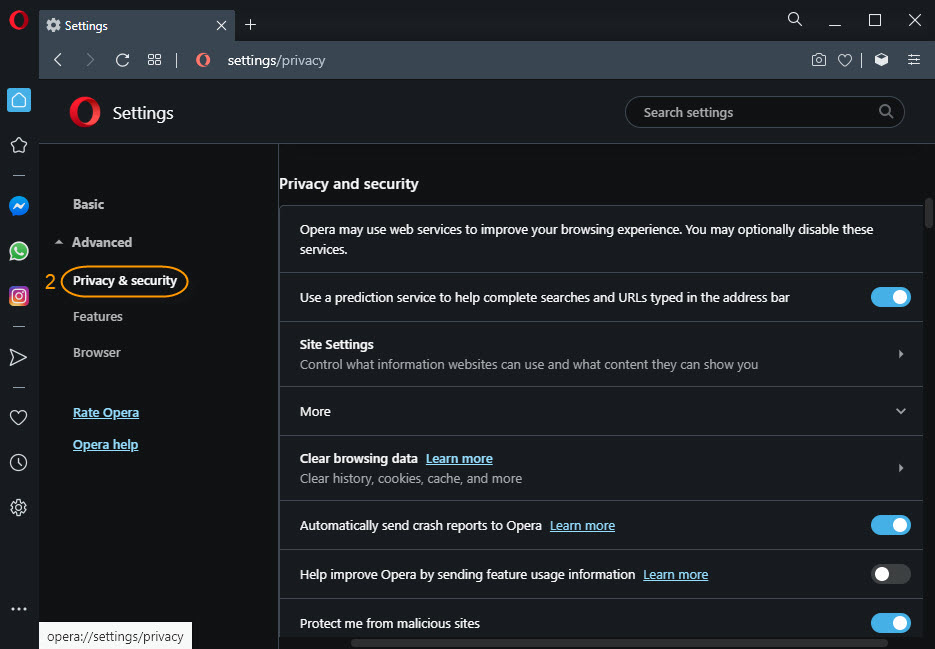Click the Site Settings title text
The height and width of the screenshot is (649, 935).
coord(336,344)
